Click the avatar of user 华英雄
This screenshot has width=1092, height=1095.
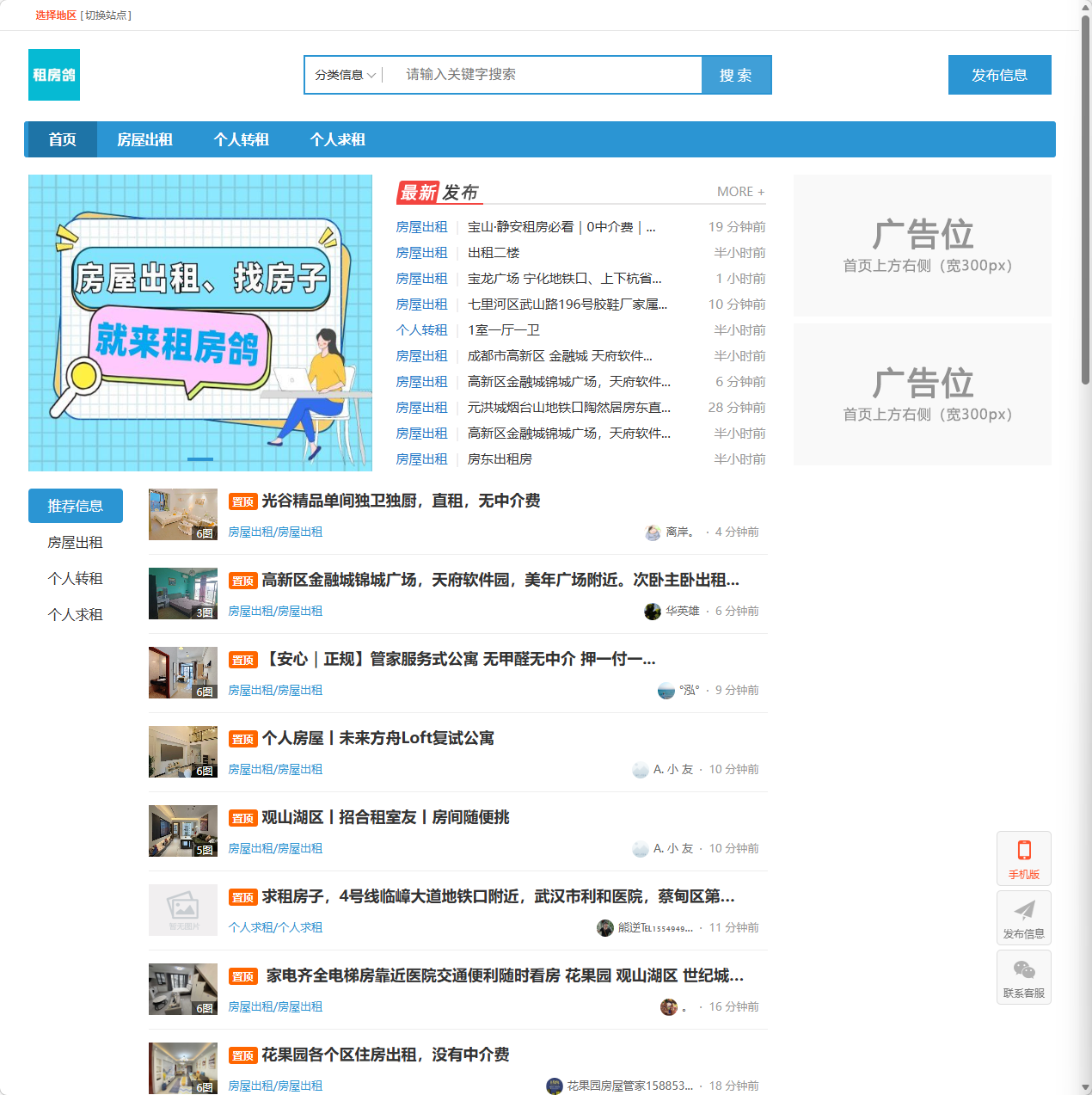click(x=653, y=612)
